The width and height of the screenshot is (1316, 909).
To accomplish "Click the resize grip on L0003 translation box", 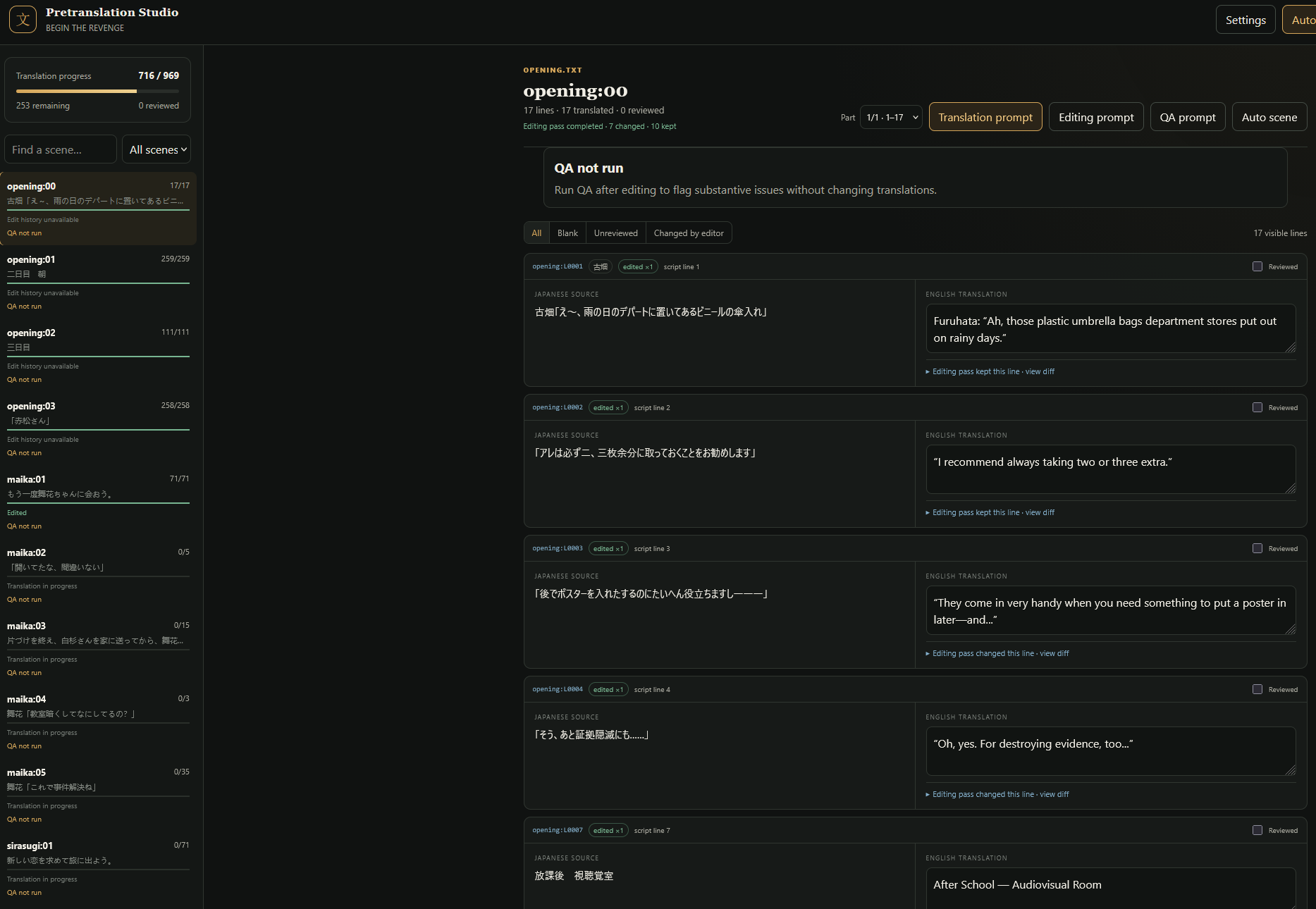I will [1290, 629].
